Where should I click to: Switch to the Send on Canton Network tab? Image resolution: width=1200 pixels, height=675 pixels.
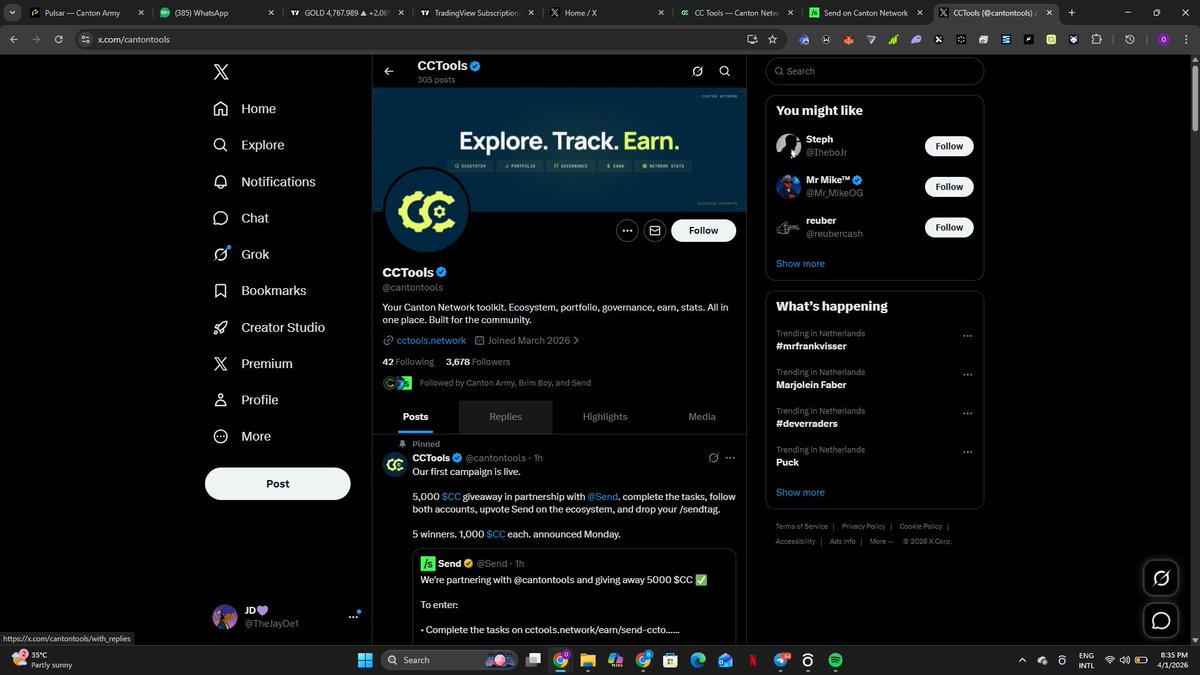(866, 13)
